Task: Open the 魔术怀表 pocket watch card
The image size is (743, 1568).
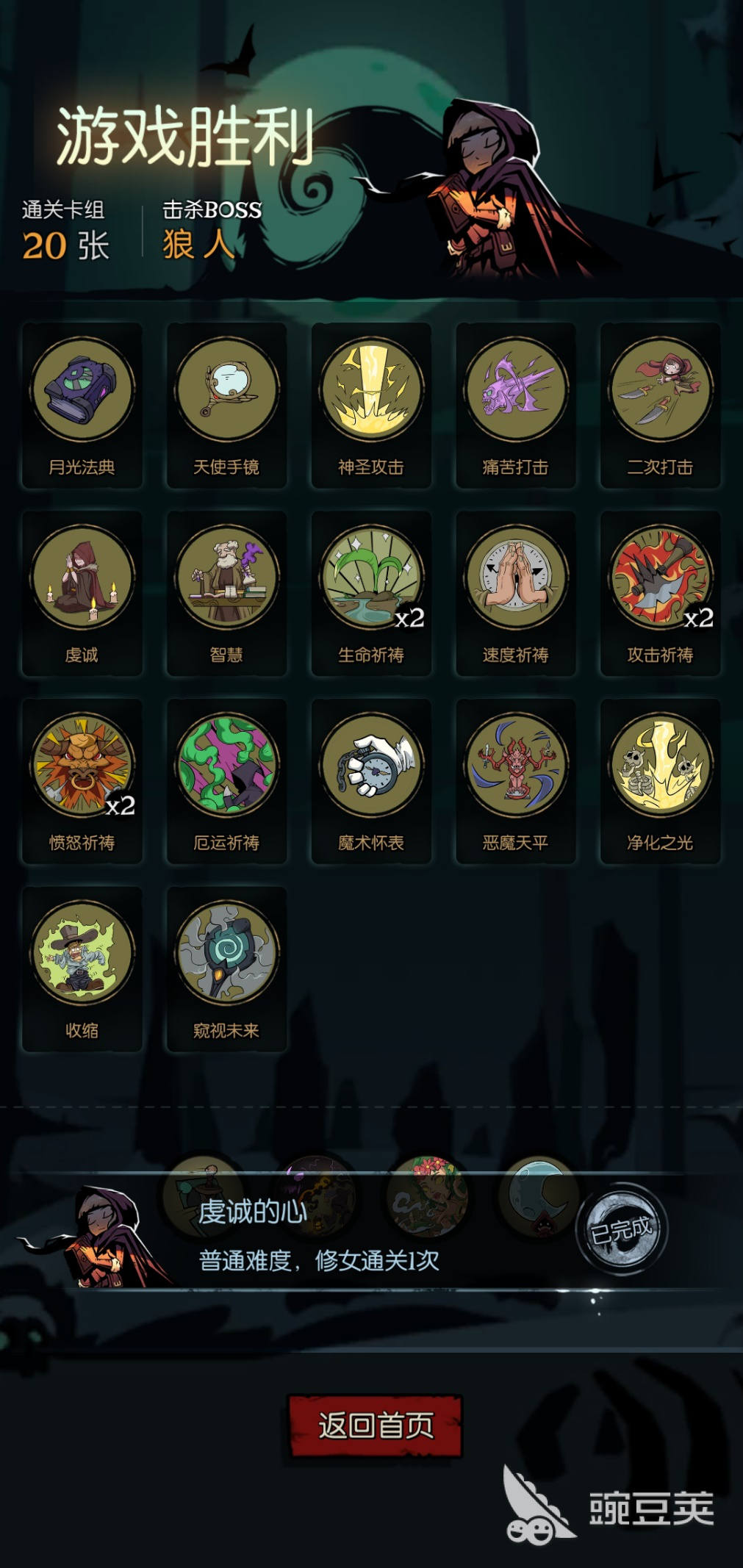Action: pyautogui.click(x=371, y=781)
